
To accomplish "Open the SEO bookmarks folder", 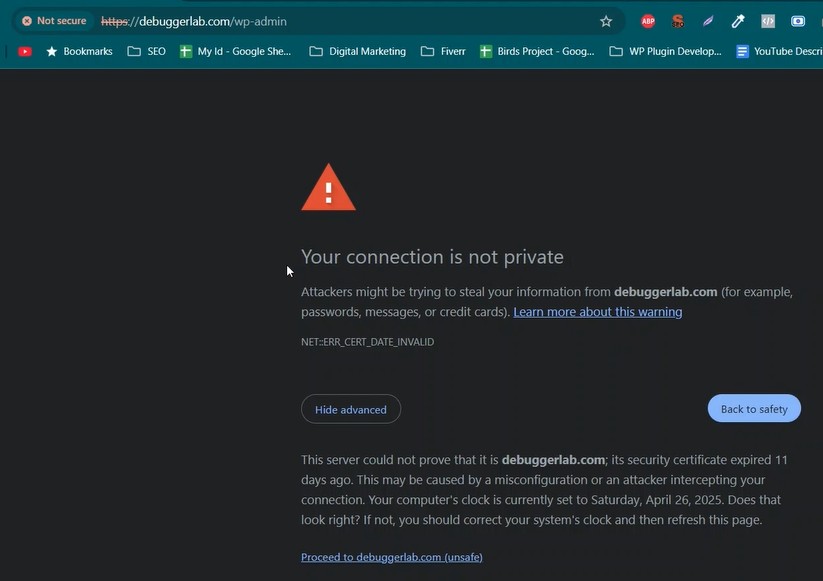I will [x=147, y=51].
